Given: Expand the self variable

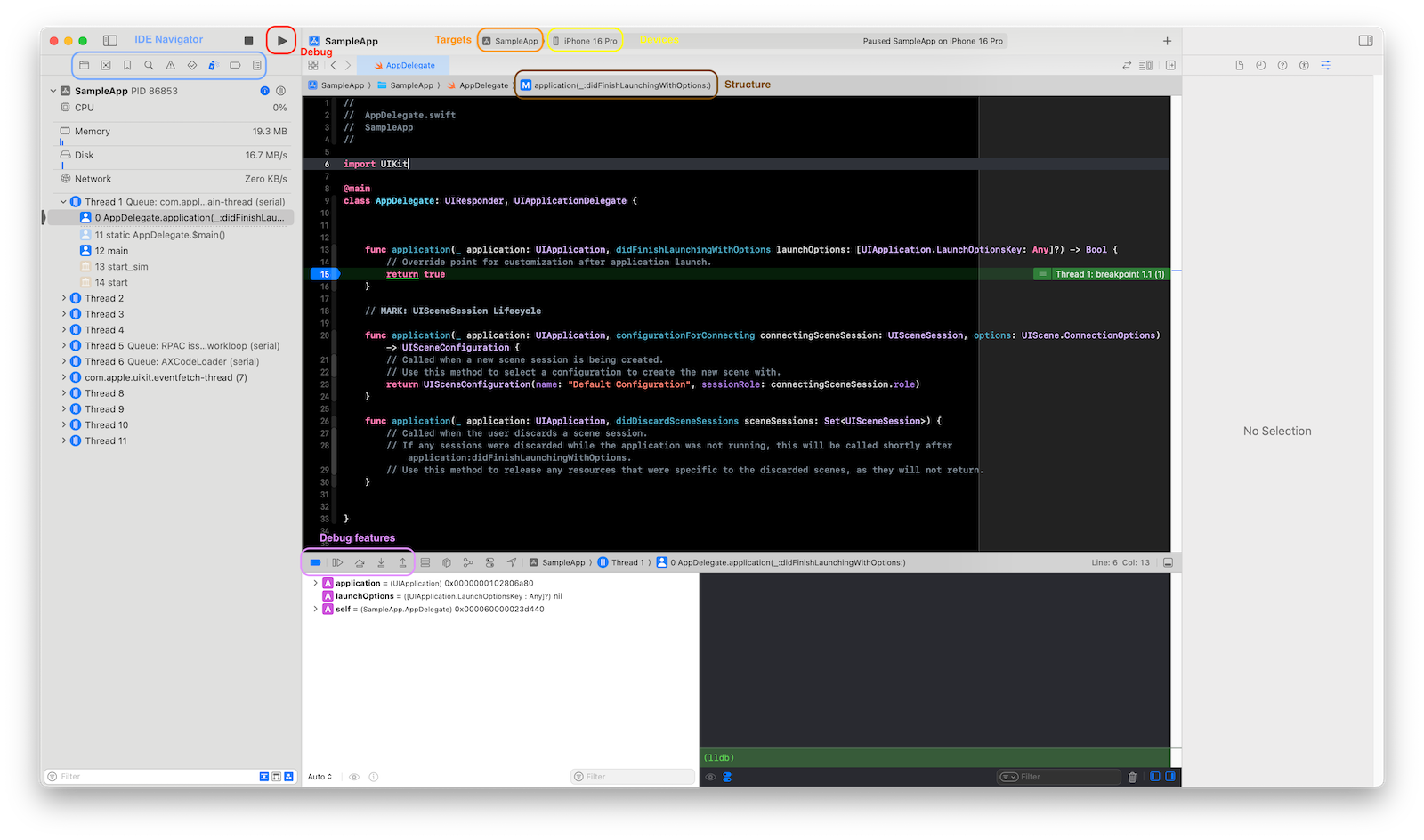Looking at the screenshot, I should 315,610.
